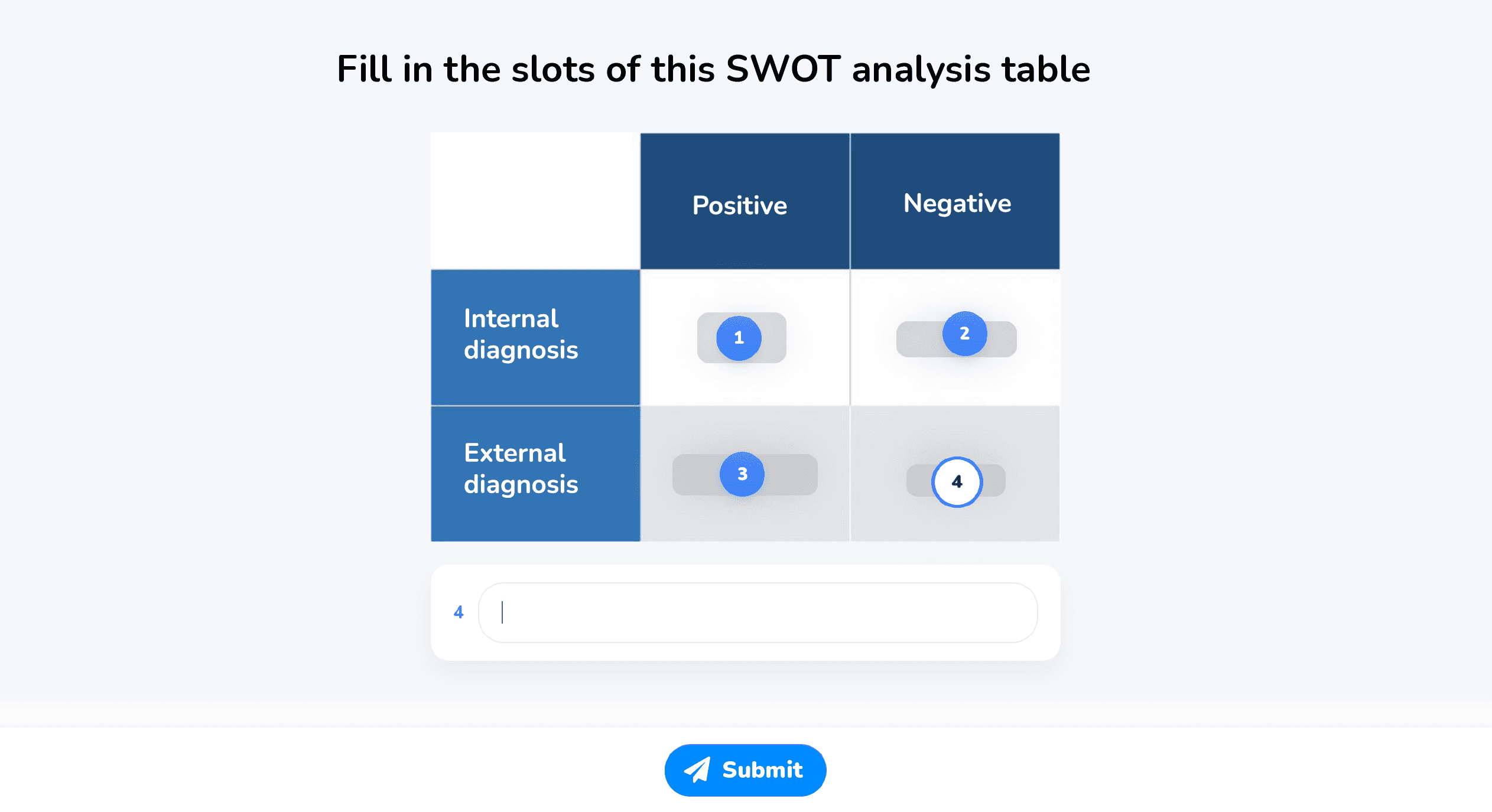Select slot marker number 1

tap(739, 338)
